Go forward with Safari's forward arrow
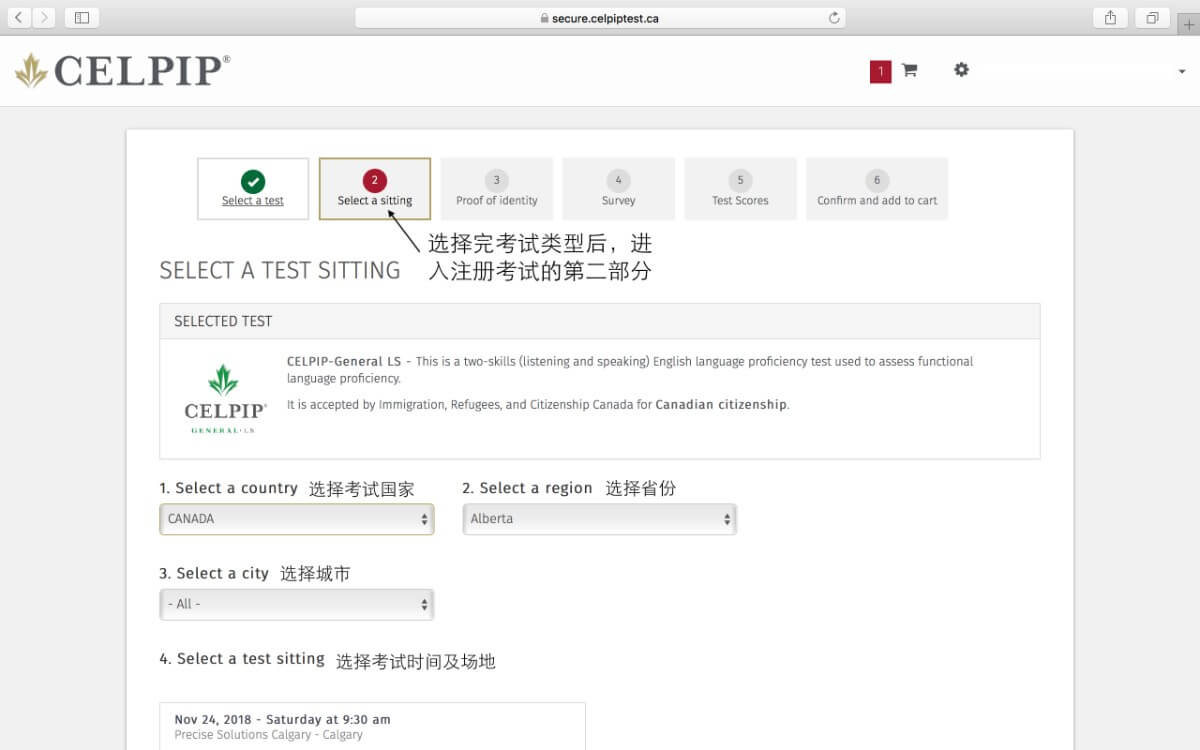The width and height of the screenshot is (1200, 750). point(44,17)
